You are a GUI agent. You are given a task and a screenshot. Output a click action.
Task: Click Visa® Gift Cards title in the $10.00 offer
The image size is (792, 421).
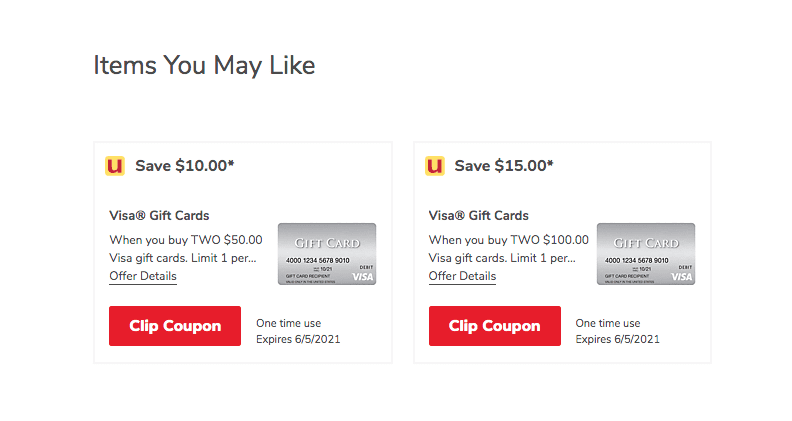[x=159, y=216]
